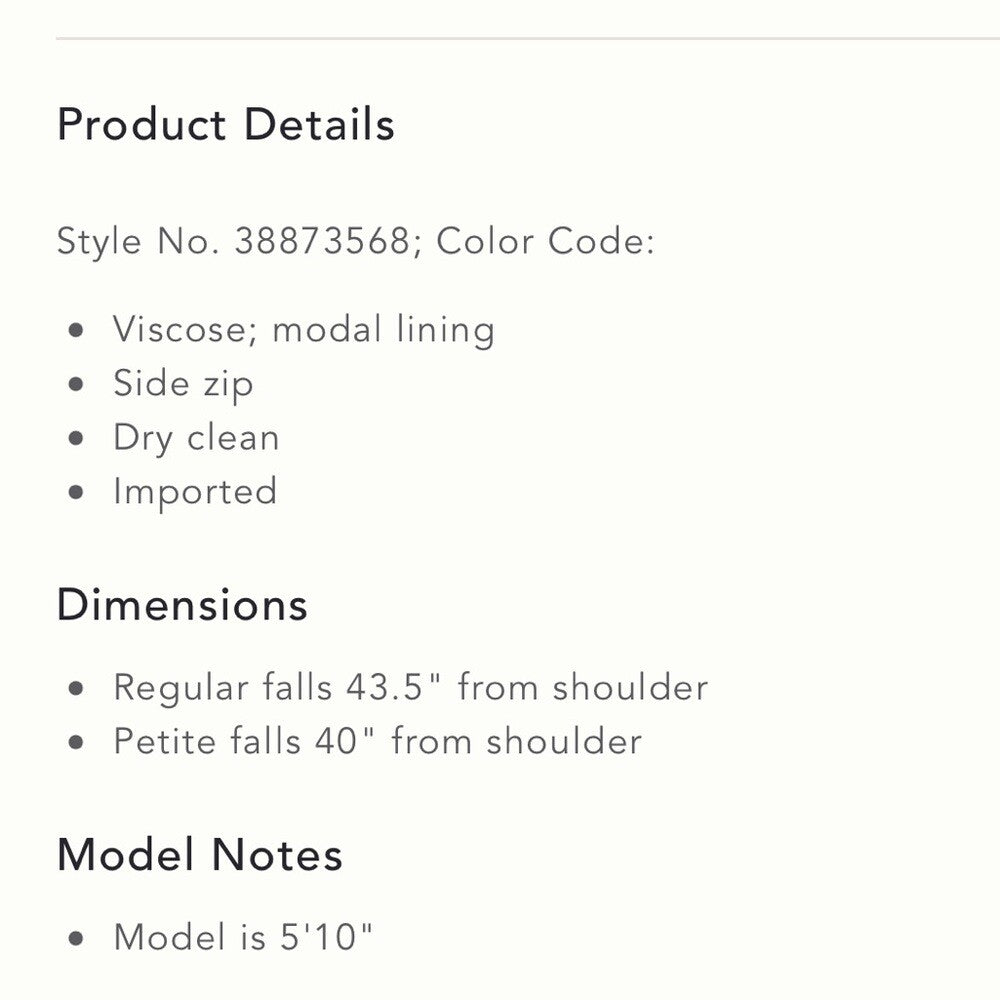Select the style number 38873568 text
1000x1000 pixels.
322,241
